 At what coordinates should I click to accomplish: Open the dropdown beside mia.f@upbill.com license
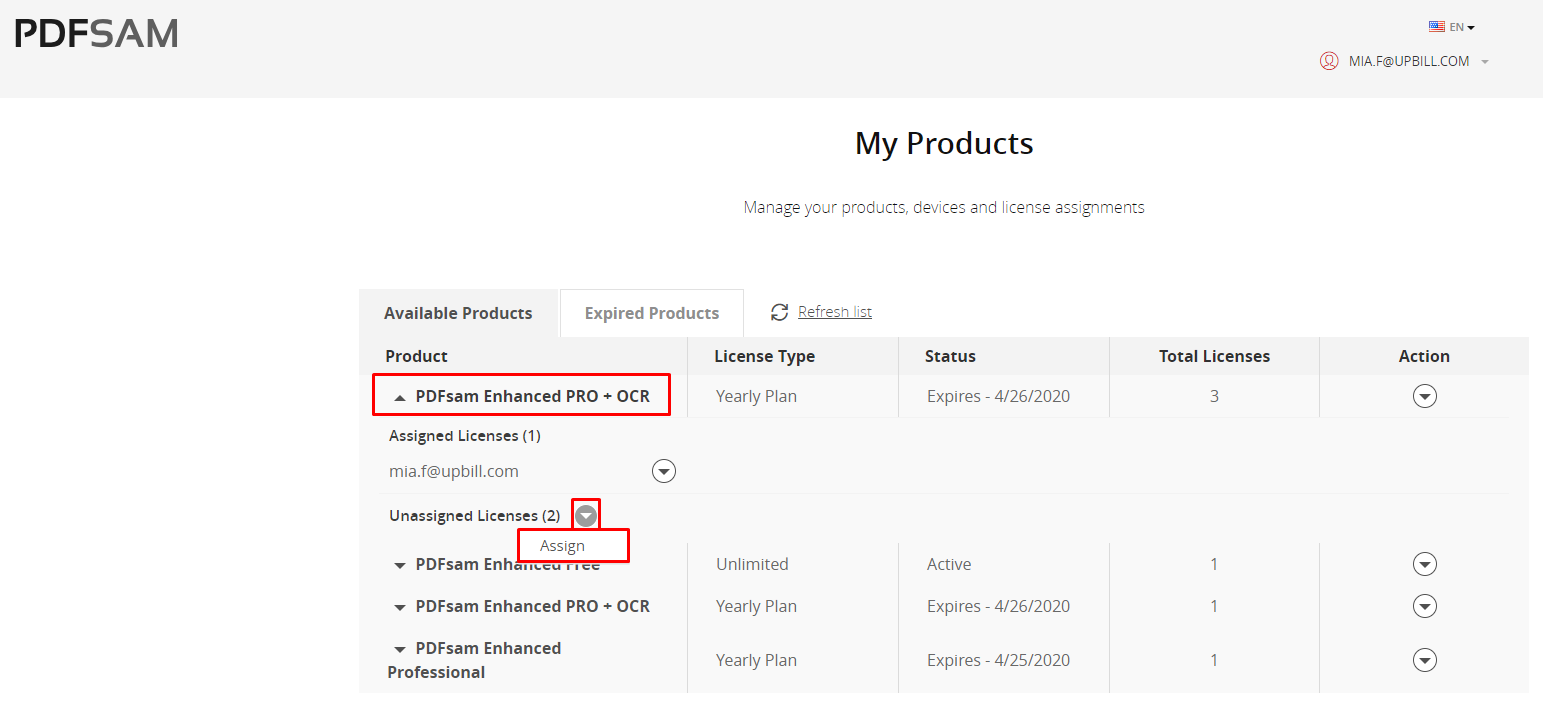[x=664, y=471]
